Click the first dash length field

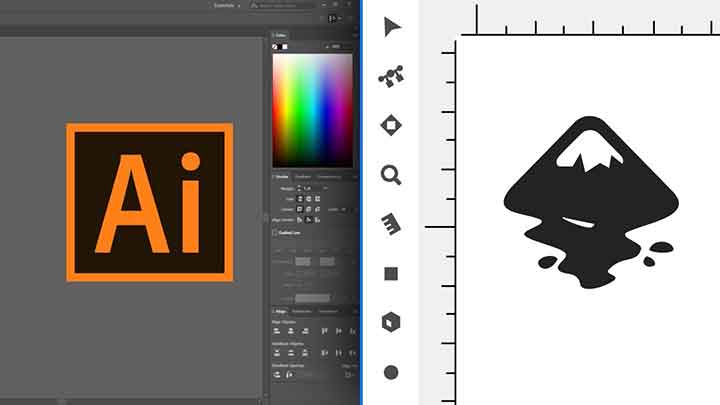pos(303,261)
